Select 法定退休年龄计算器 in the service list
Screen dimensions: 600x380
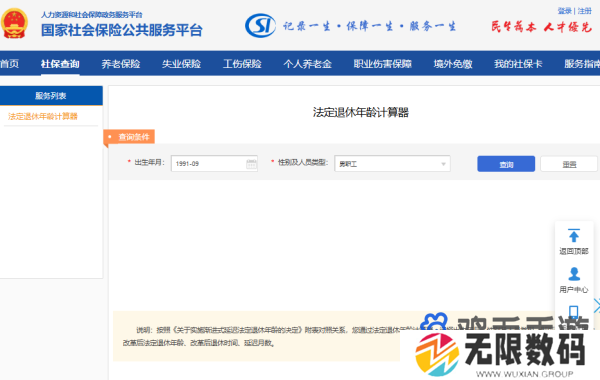[43, 116]
